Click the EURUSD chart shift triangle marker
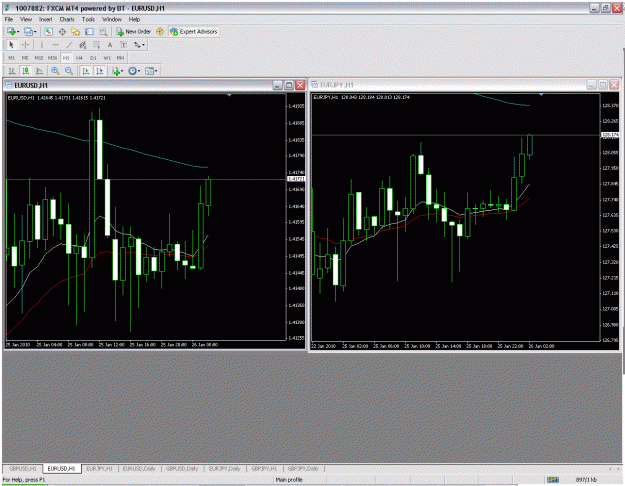This screenshot has width=625, height=486. coord(229,95)
